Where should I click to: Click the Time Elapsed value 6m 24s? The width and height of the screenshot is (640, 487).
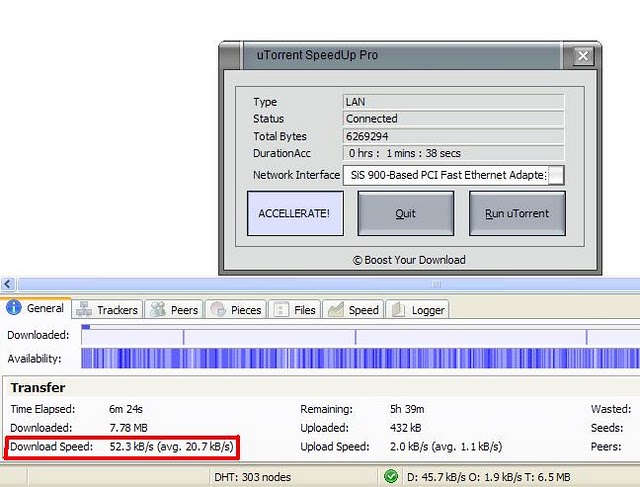[126, 409]
